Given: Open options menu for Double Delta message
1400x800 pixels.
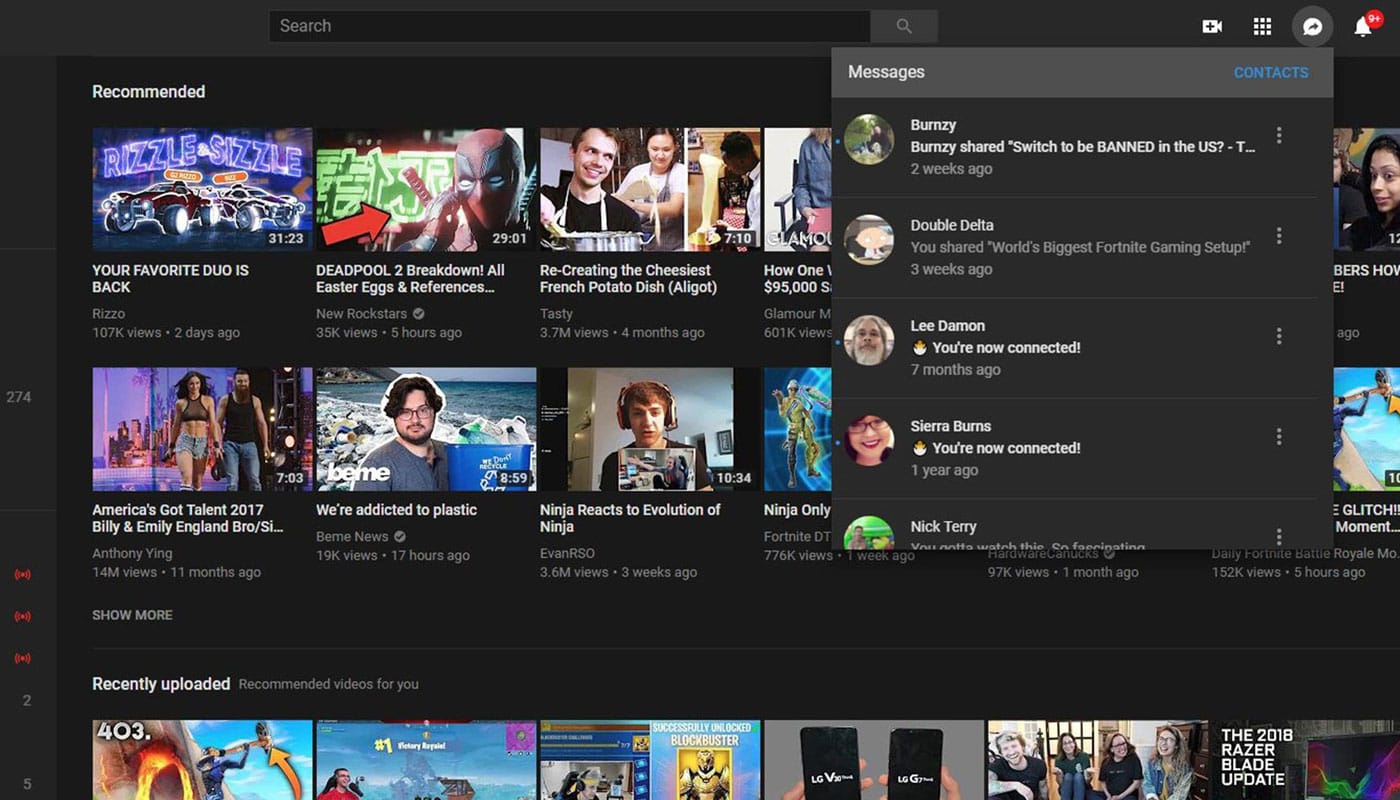Looking at the screenshot, I should pos(1279,236).
